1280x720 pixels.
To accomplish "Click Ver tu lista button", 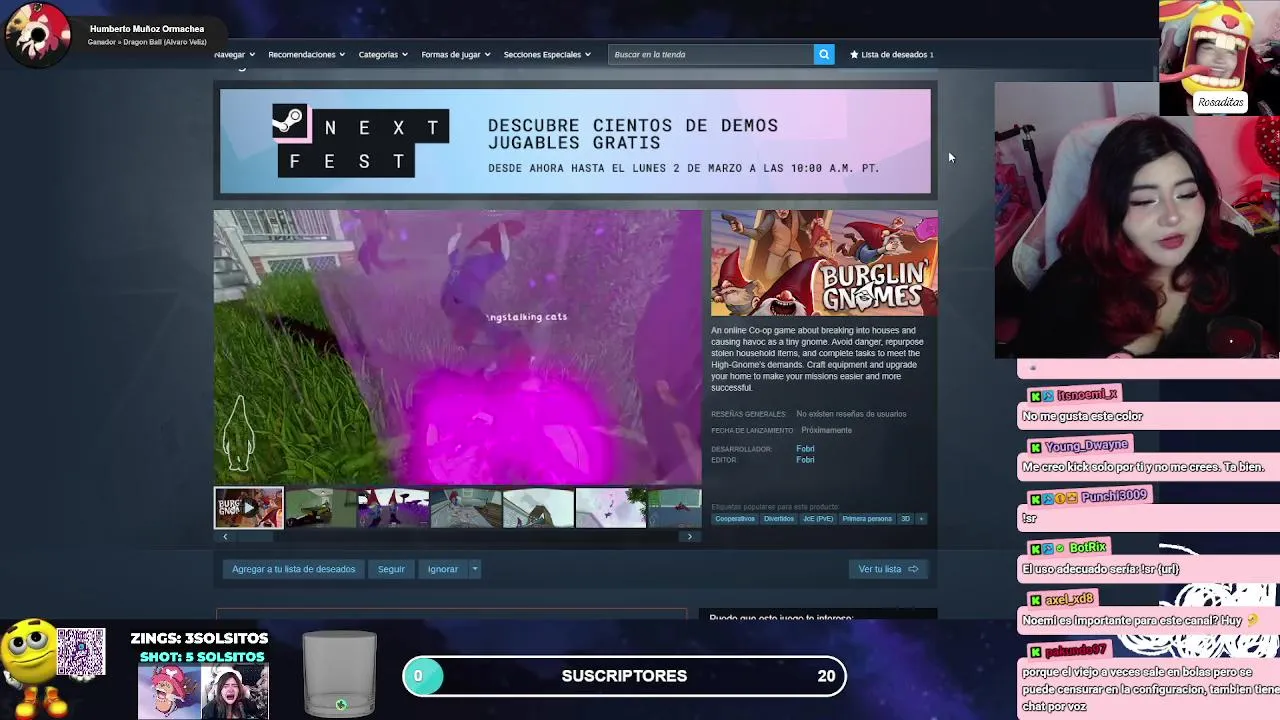I will coord(888,569).
